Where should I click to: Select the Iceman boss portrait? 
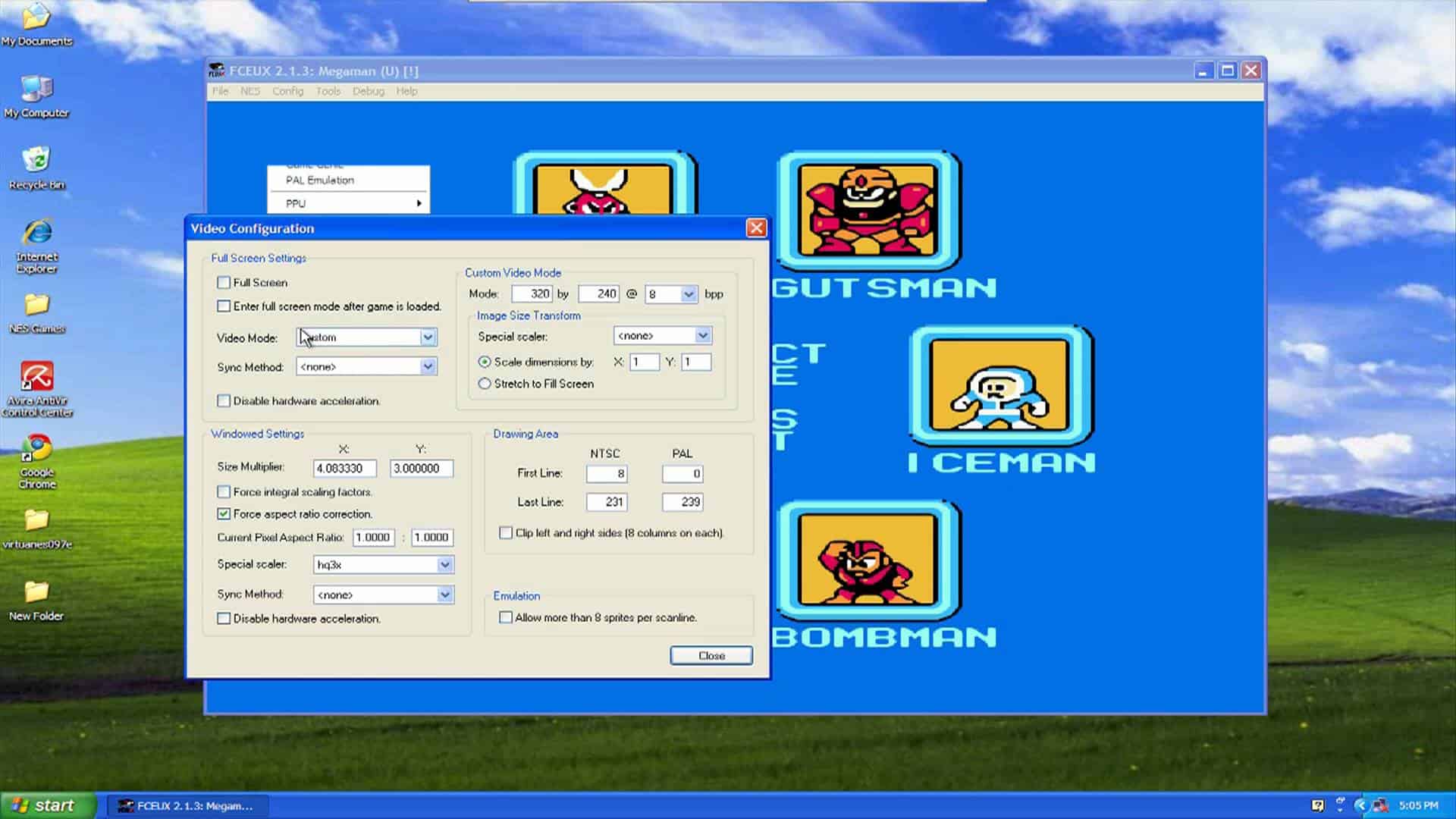1000,385
